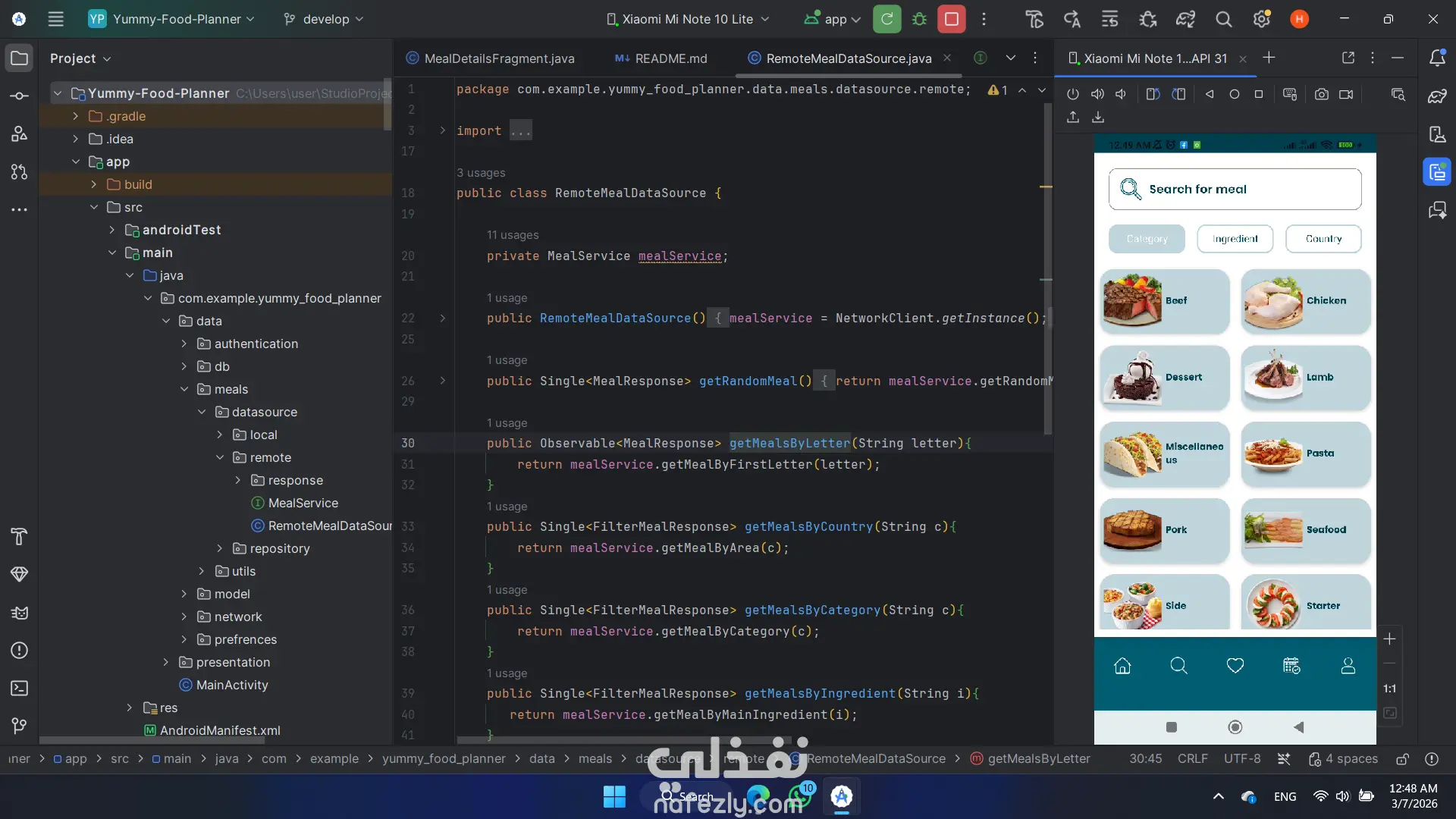Click the Search for meal field

coord(1235,189)
